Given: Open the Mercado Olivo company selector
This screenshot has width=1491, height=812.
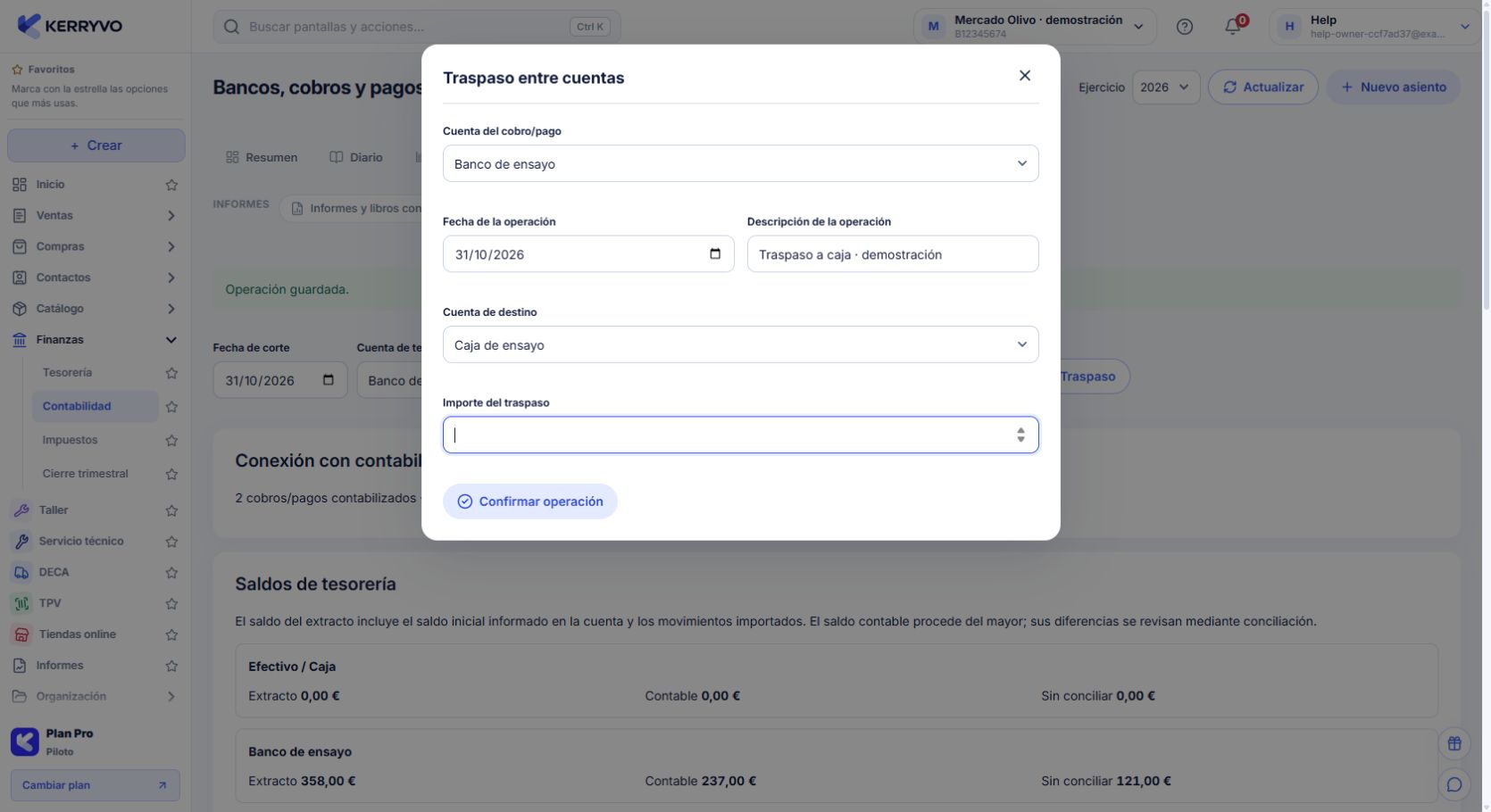Looking at the screenshot, I should (1035, 27).
